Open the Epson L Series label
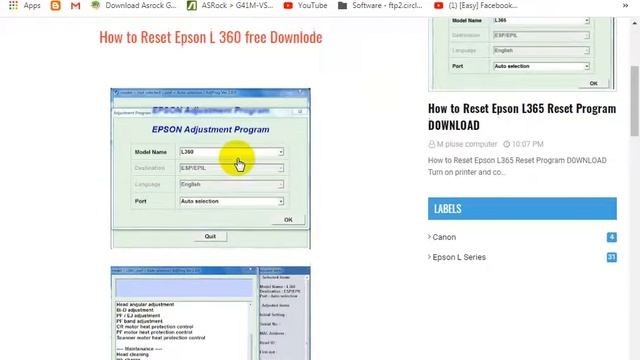640x360 pixels. click(459, 257)
